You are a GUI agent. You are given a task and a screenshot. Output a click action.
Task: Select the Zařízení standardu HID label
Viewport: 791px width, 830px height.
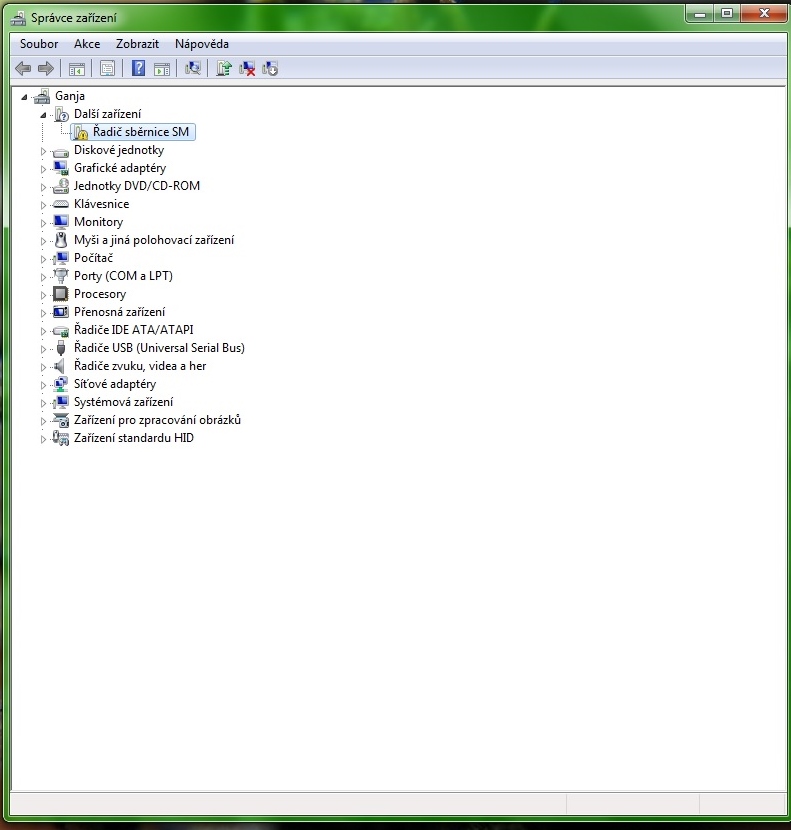(x=133, y=438)
